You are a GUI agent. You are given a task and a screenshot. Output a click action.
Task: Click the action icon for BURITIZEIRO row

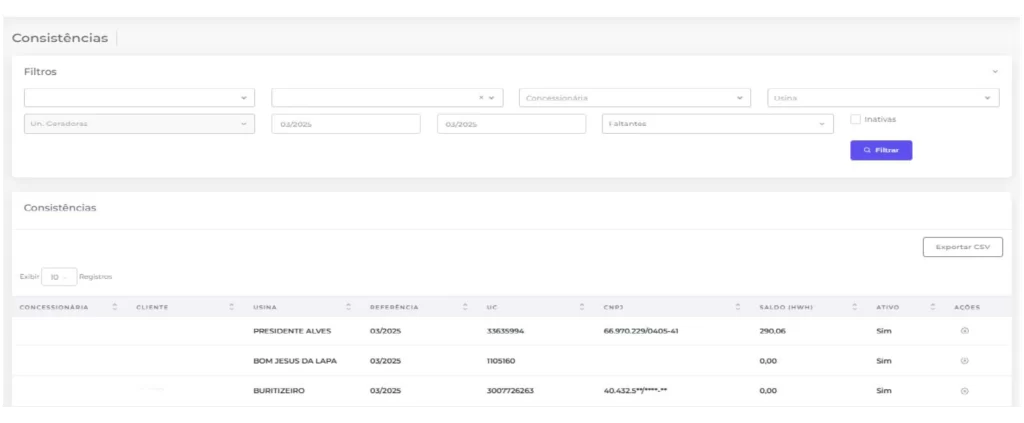pyautogui.click(x=964, y=391)
